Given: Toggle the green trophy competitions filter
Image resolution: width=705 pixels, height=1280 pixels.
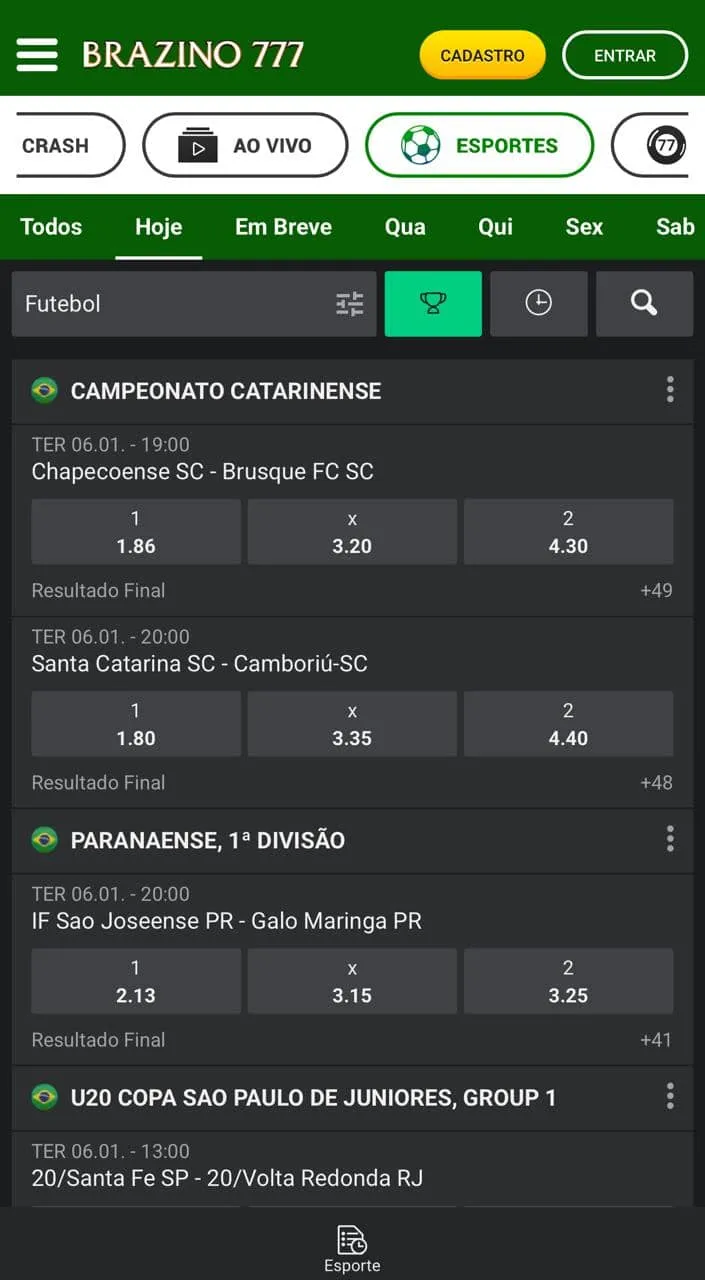Looking at the screenshot, I should coord(433,303).
